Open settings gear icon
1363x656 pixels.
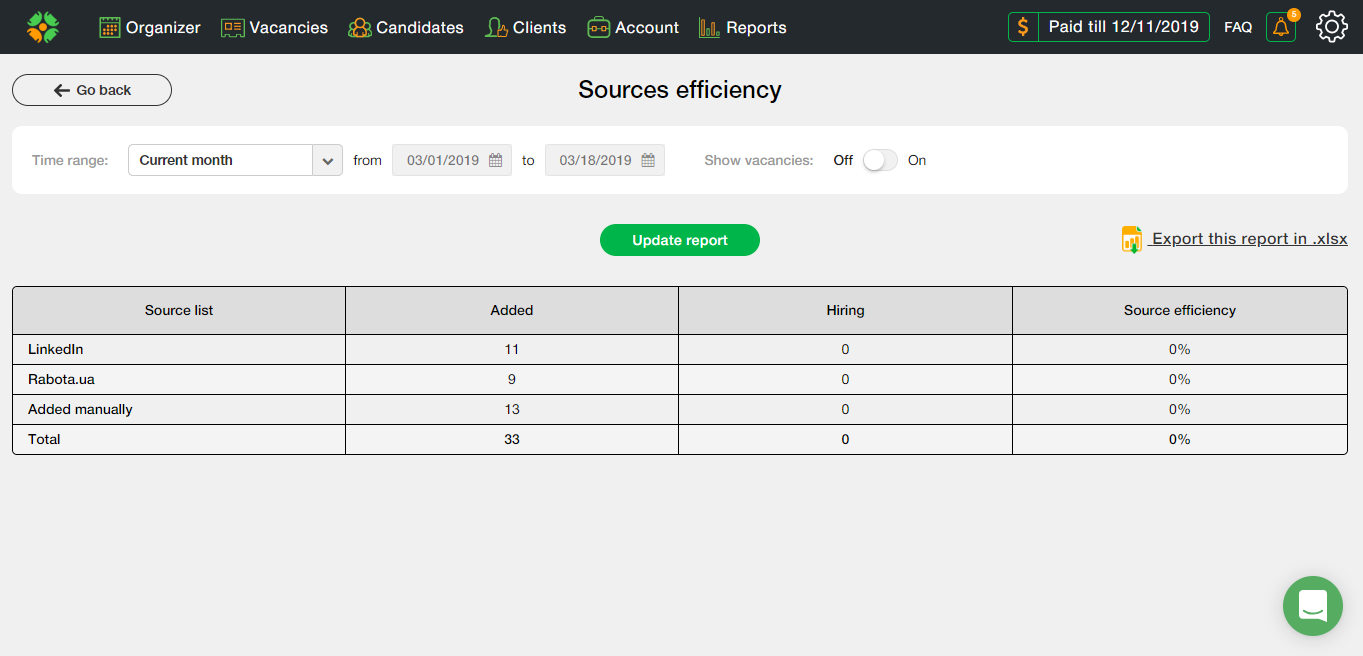[1331, 27]
